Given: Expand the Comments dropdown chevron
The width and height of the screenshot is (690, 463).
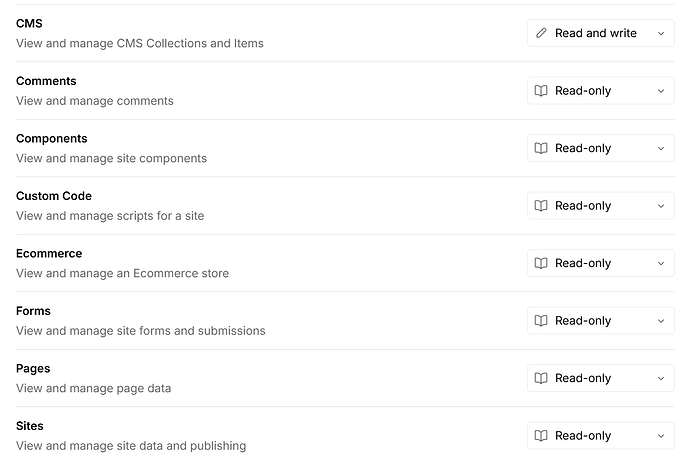Looking at the screenshot, I should coord(661,91).
